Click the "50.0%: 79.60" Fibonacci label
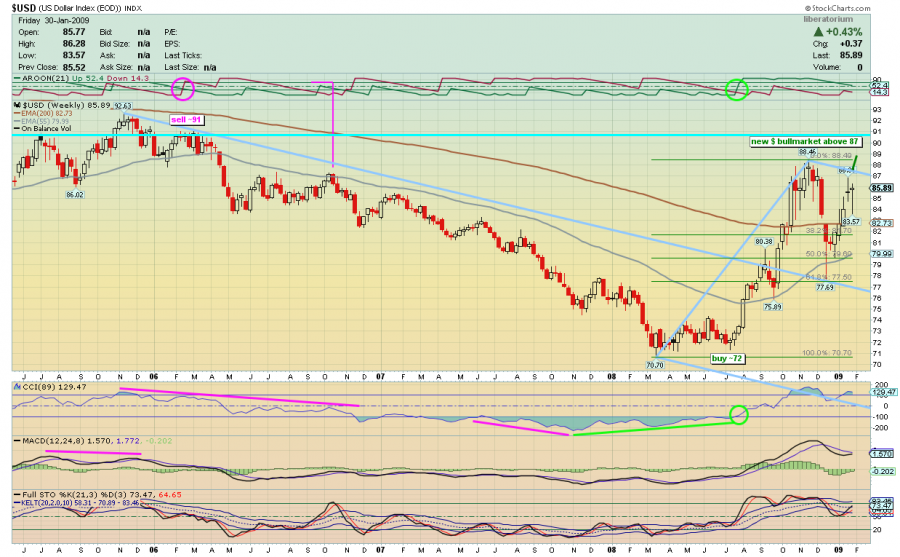900x557 pixels. [x=829, y=254]
